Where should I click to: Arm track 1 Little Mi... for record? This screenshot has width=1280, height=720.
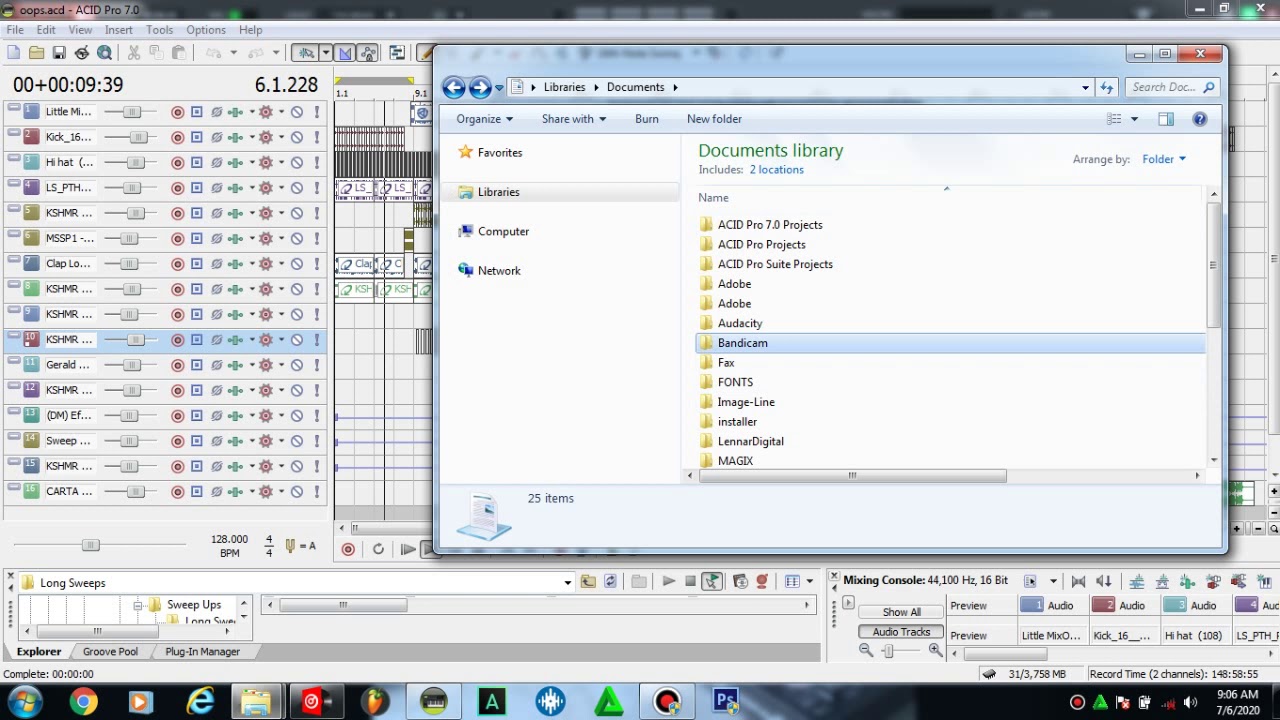[177, 112]
